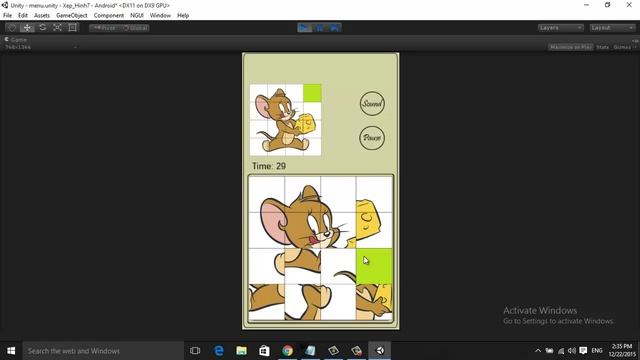This screenshot has width=640, height=360.
Task: Select the Hand tool in Unity toolbar
Action: click(x=12, y=28)
